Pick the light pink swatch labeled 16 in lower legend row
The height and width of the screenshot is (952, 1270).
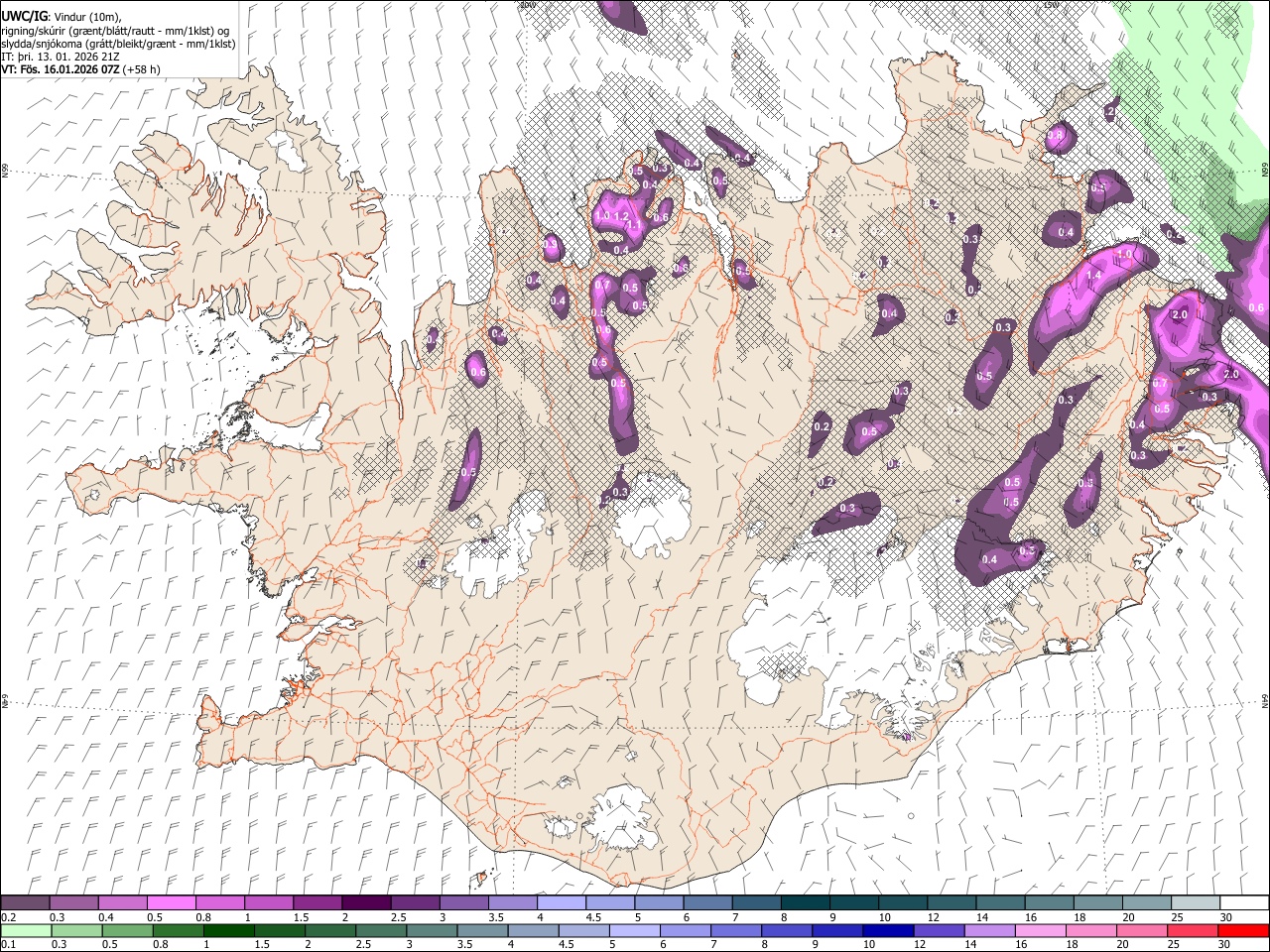(x=1042, y=930)
